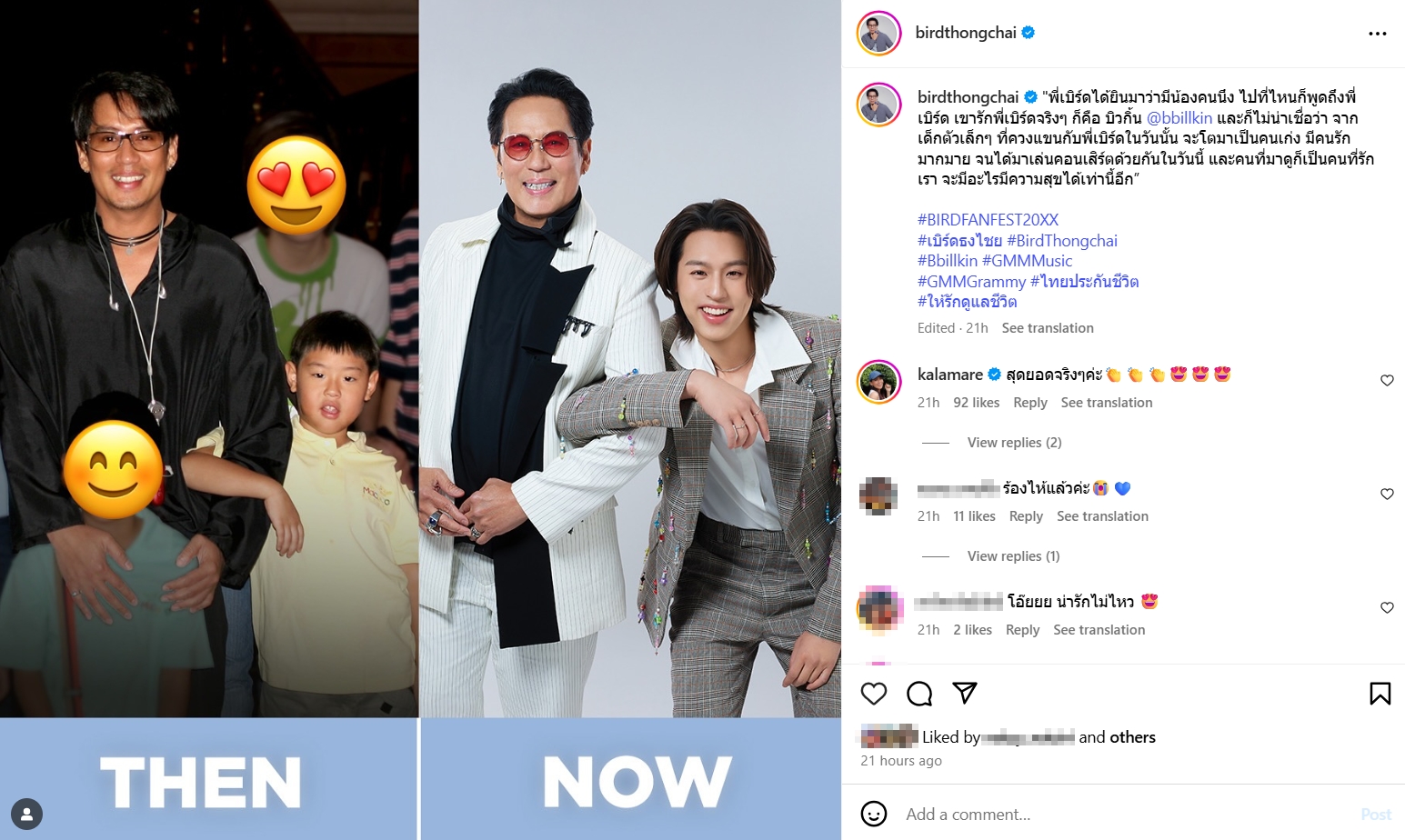Focus the Add a comment field
The height and width of the screenshot is (840, 1405).
pyautogui.click(x=1128, y=814)
